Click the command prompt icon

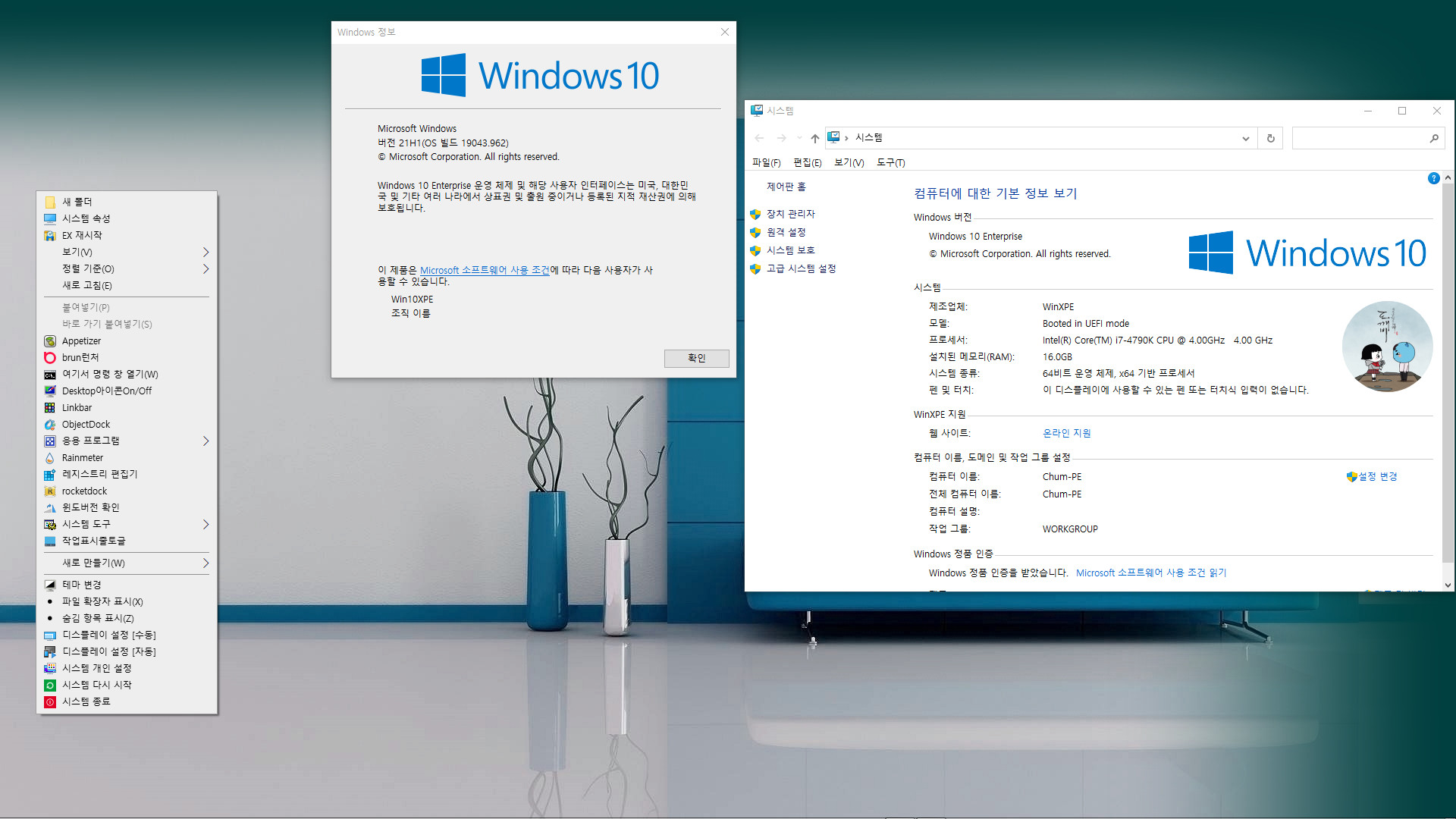pos(50,375)
